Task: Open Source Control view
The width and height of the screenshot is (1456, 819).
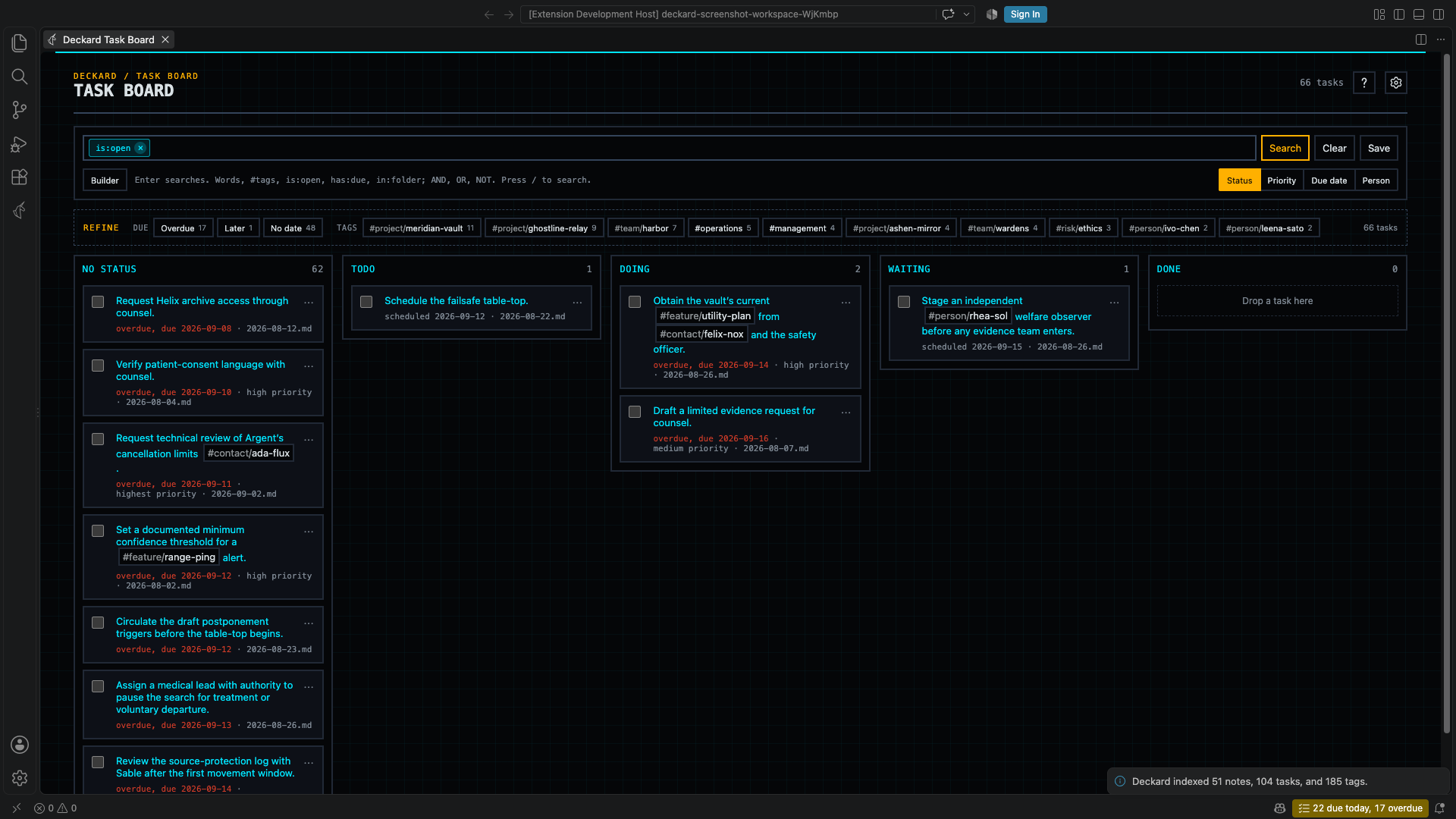Action: click(20, 110)
